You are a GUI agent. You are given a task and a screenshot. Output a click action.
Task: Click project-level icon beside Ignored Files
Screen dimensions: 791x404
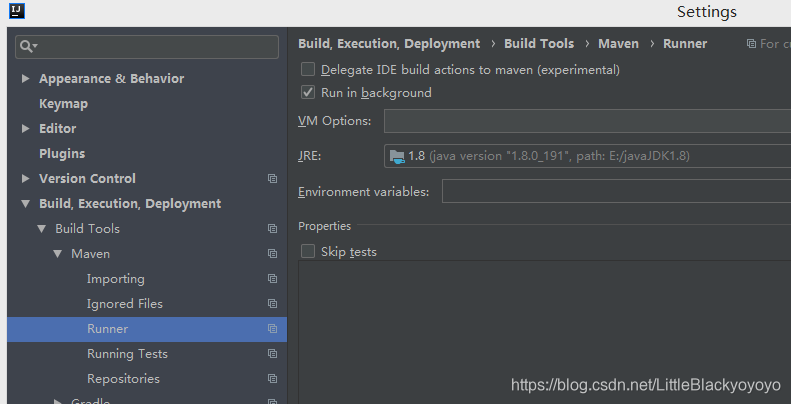(272, 304)
